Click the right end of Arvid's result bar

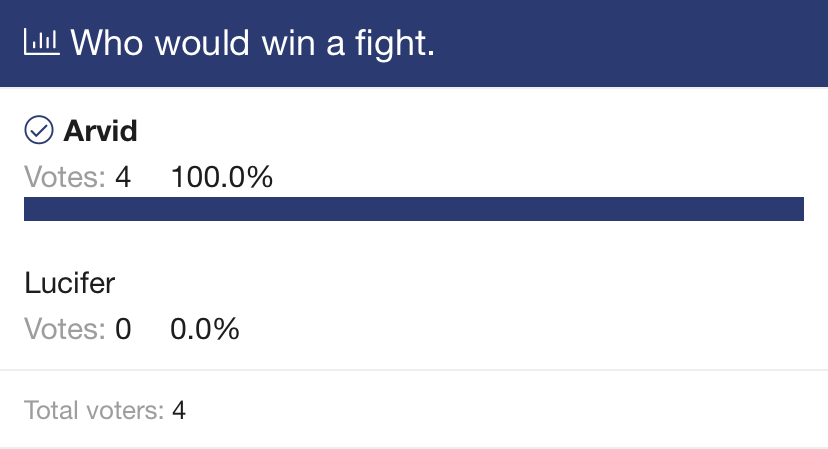(x=795, y=209)
